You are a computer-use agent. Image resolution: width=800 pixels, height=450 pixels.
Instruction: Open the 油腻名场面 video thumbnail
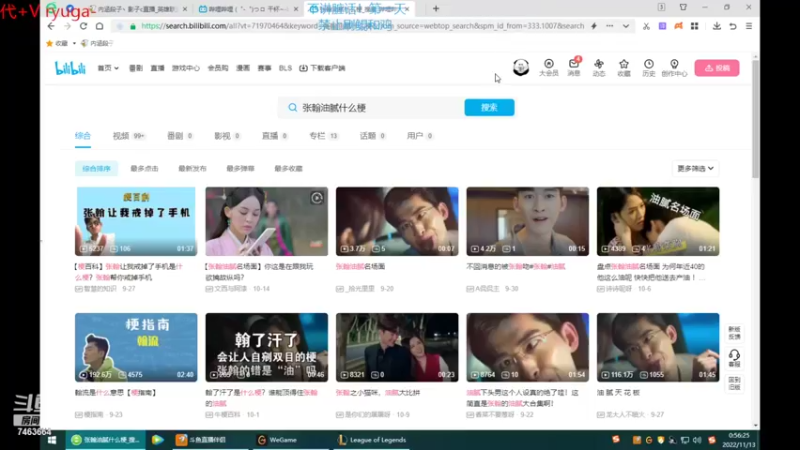pos(658,221)
